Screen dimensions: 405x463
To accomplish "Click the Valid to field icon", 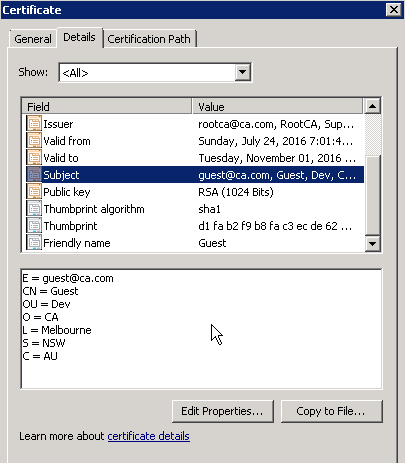I will (34, 158).
